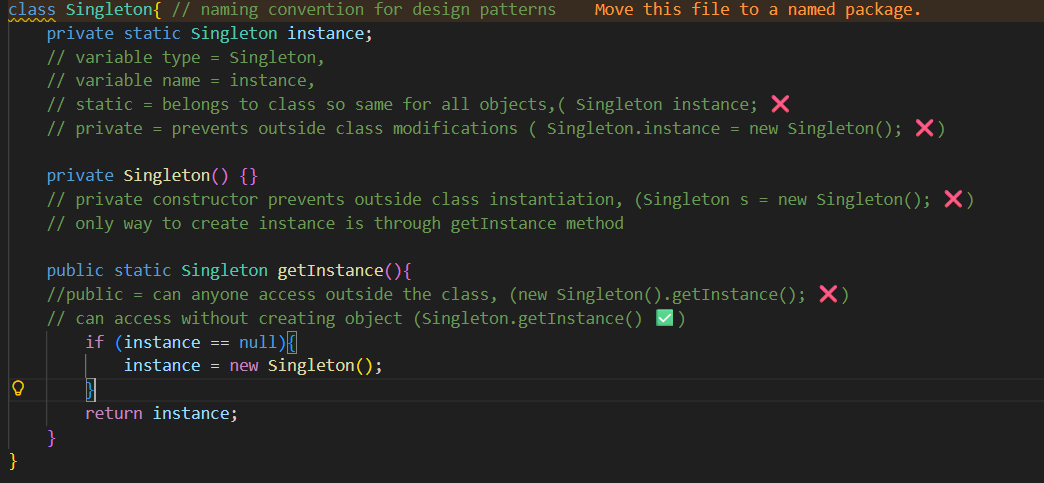Click the red X after "Singleton s = new Singleton();"
Viewport: 1044px width, 483px height.
point(953,199)
